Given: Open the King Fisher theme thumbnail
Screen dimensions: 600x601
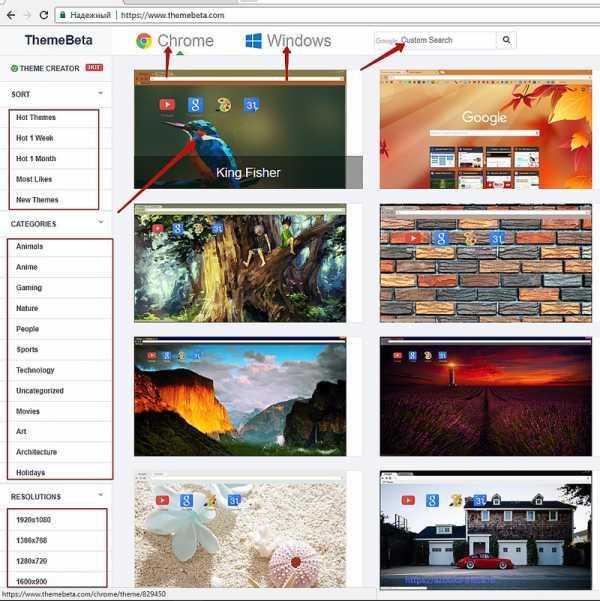Looking at the screenshot, I should (x=240, y=129).
